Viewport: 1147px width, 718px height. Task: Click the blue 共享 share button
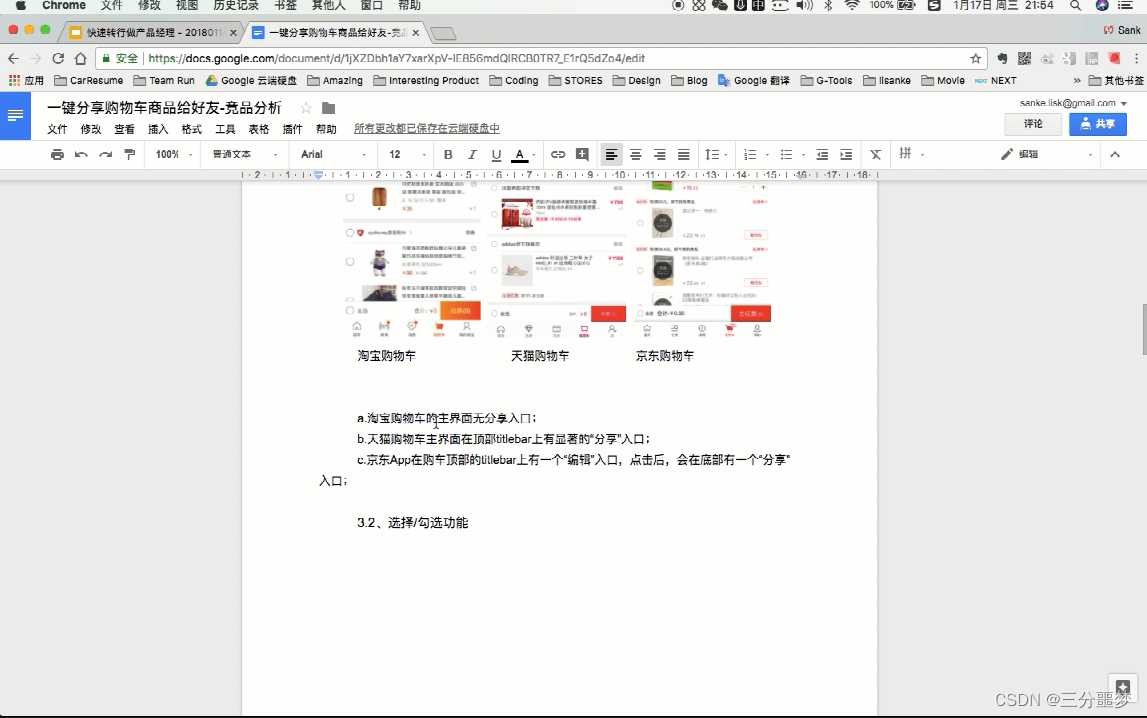click(1097, 124)
